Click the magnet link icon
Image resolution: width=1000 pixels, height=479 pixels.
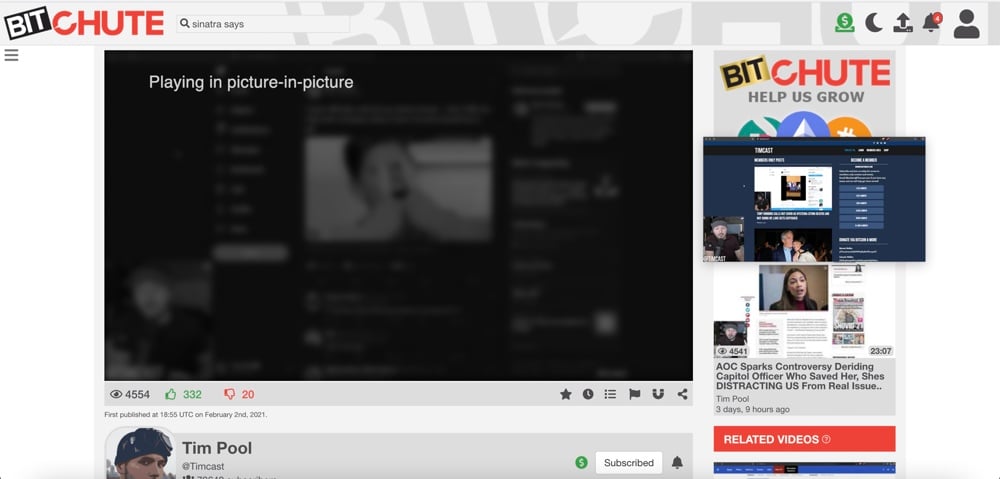pyautogui.click(x=658, y=394)
